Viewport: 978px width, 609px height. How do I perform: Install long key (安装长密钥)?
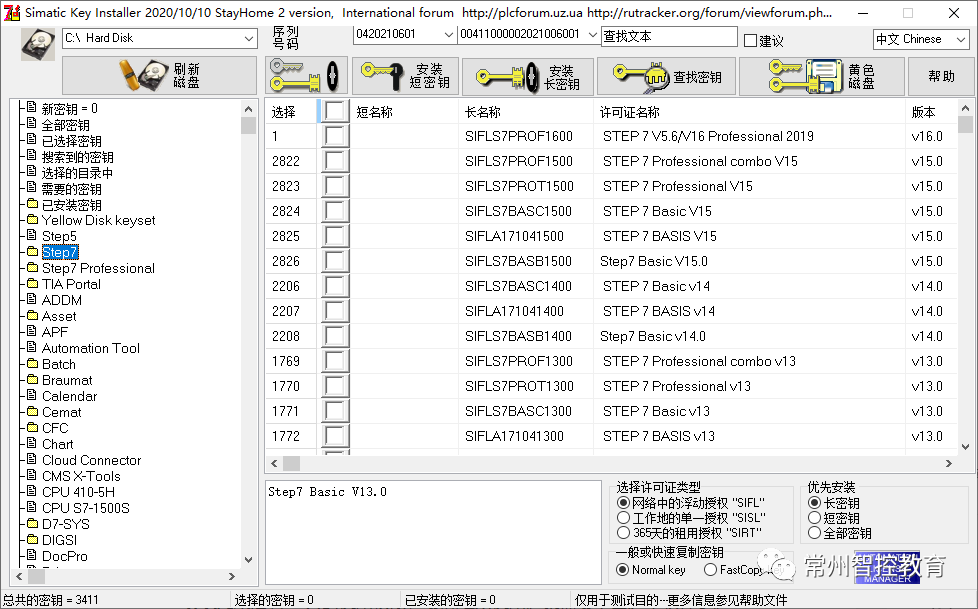(x=528, y=77)
